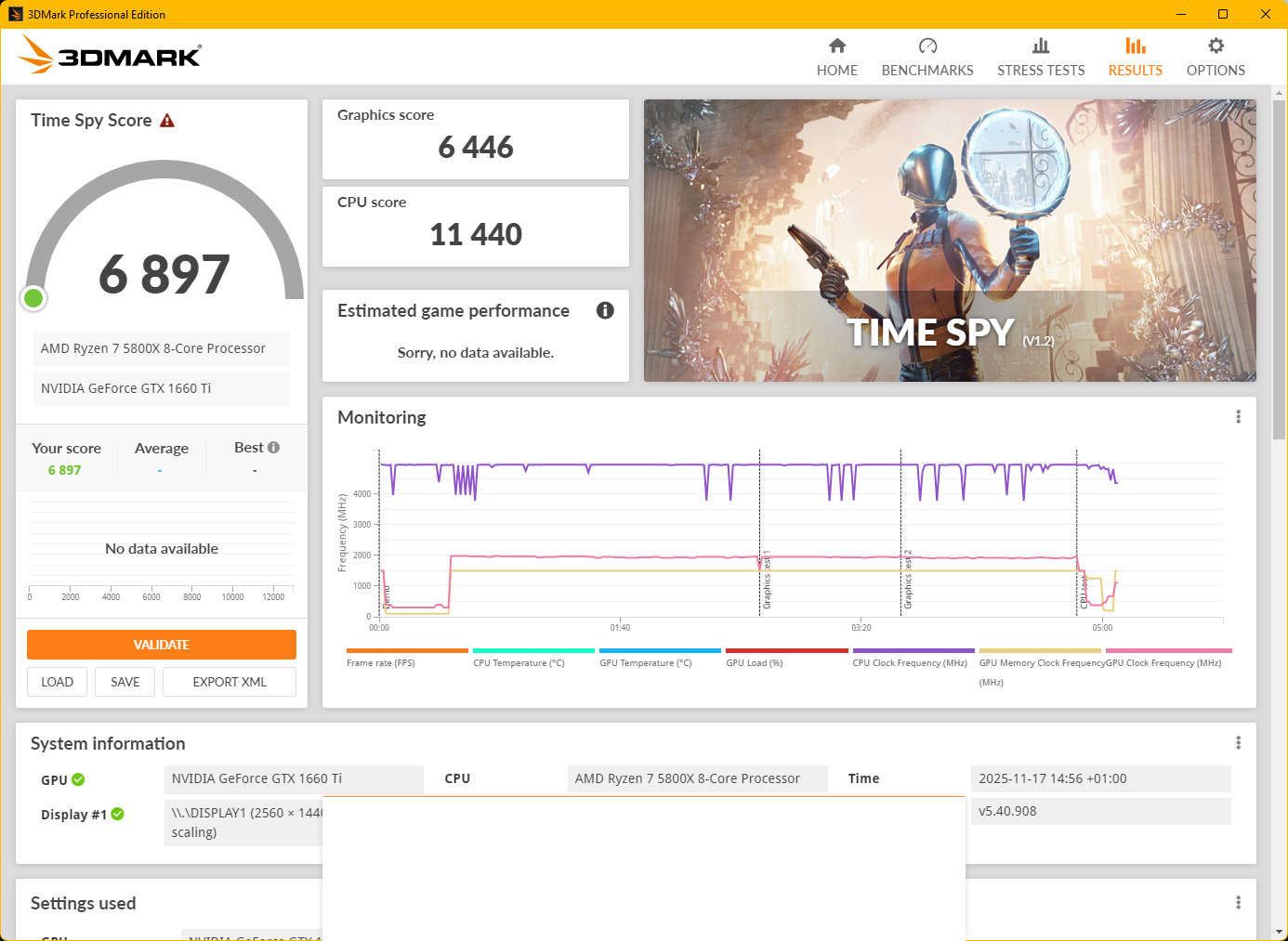Image resolution: width=1288 pixels, height=941 pixels.
Task: Toggle the GPU Memory Clock Frequency legend
Action: coord(1040,668)
